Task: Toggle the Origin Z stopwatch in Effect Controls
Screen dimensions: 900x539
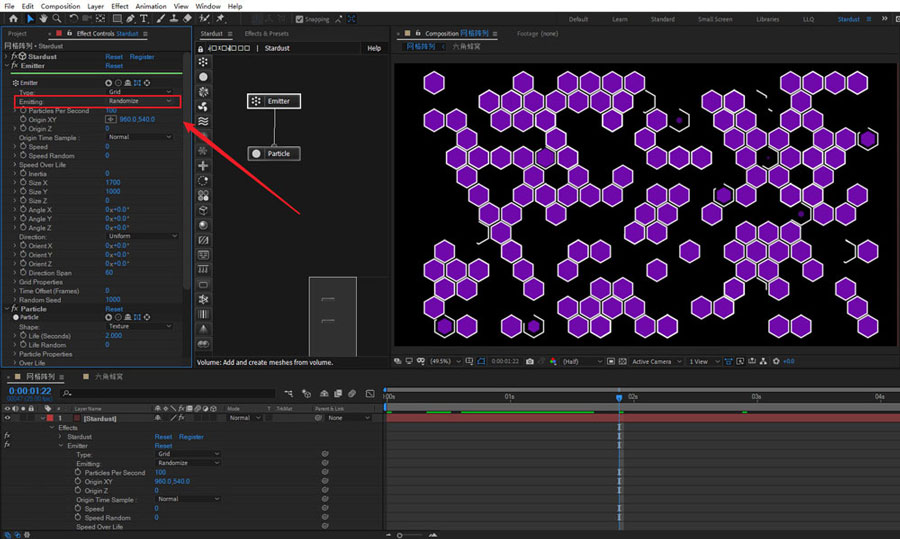Action: (x=21, y=129)
